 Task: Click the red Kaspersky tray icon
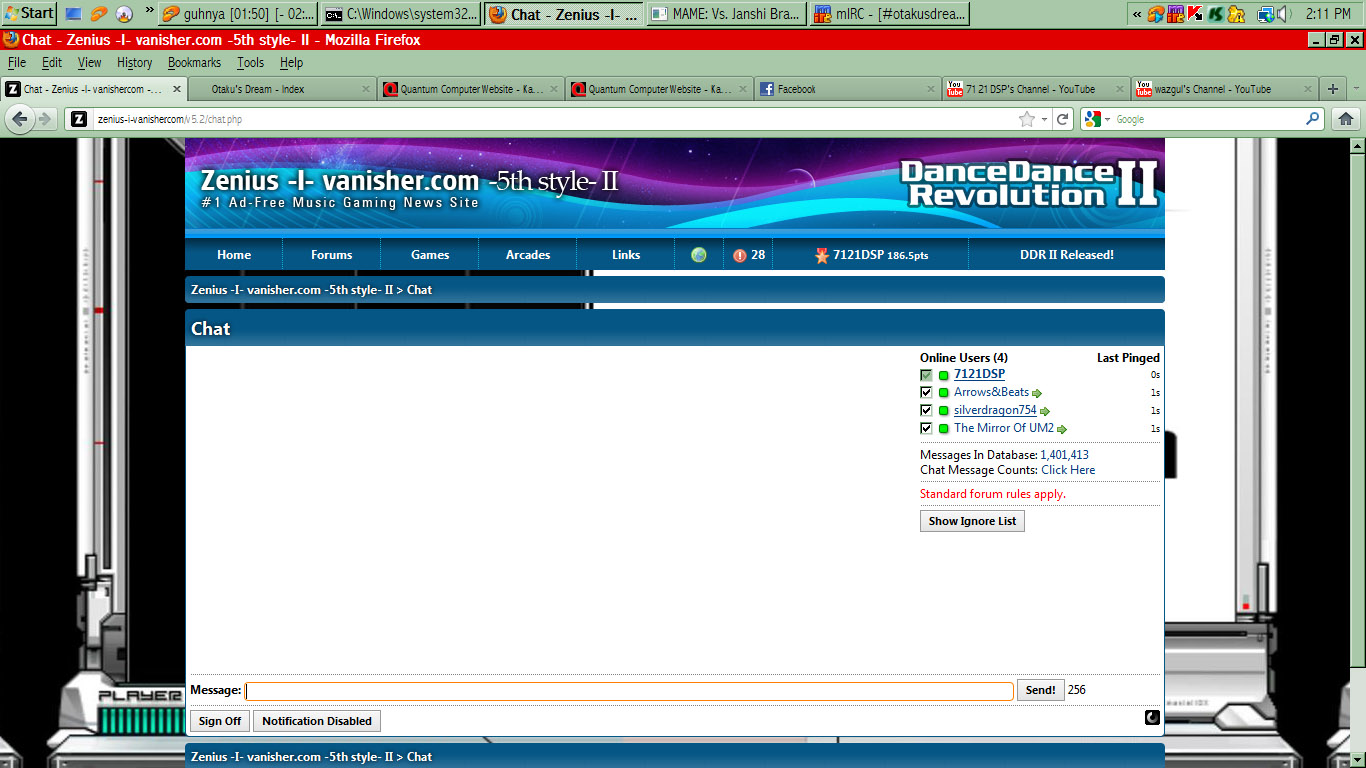pyautogui.click(x=1195, y=14)
